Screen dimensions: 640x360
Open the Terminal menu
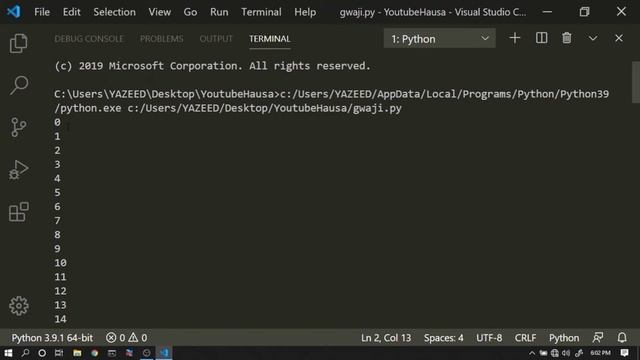pos(261,12)
